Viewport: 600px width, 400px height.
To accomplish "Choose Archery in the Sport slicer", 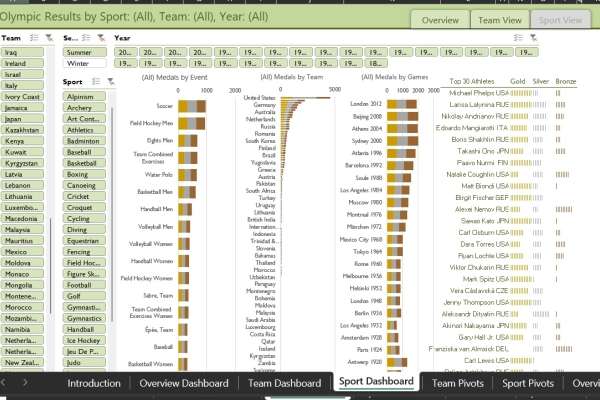I will (x=84, y=108).
